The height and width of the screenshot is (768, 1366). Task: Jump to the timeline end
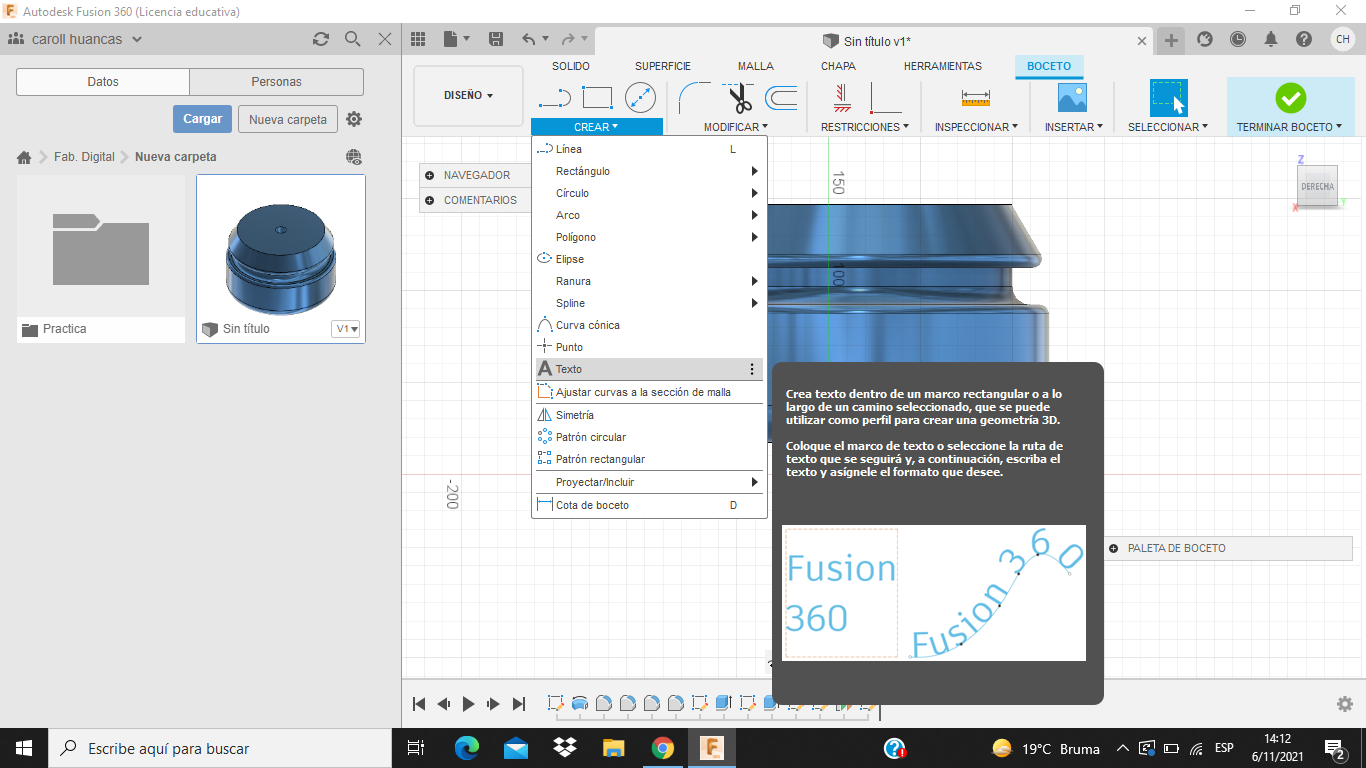click(x=518, y=704)
